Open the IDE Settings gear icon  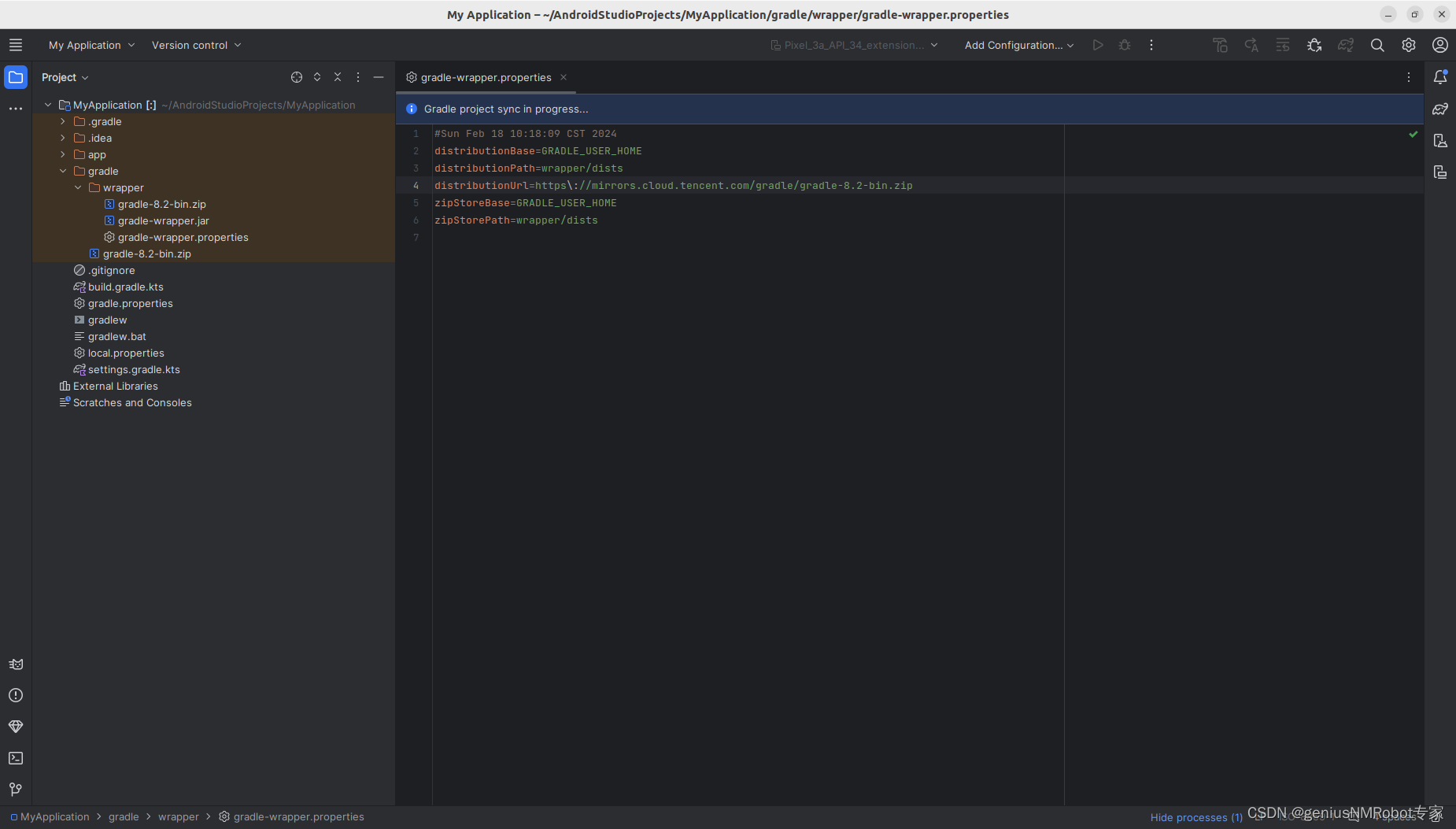pos(1409,45)
